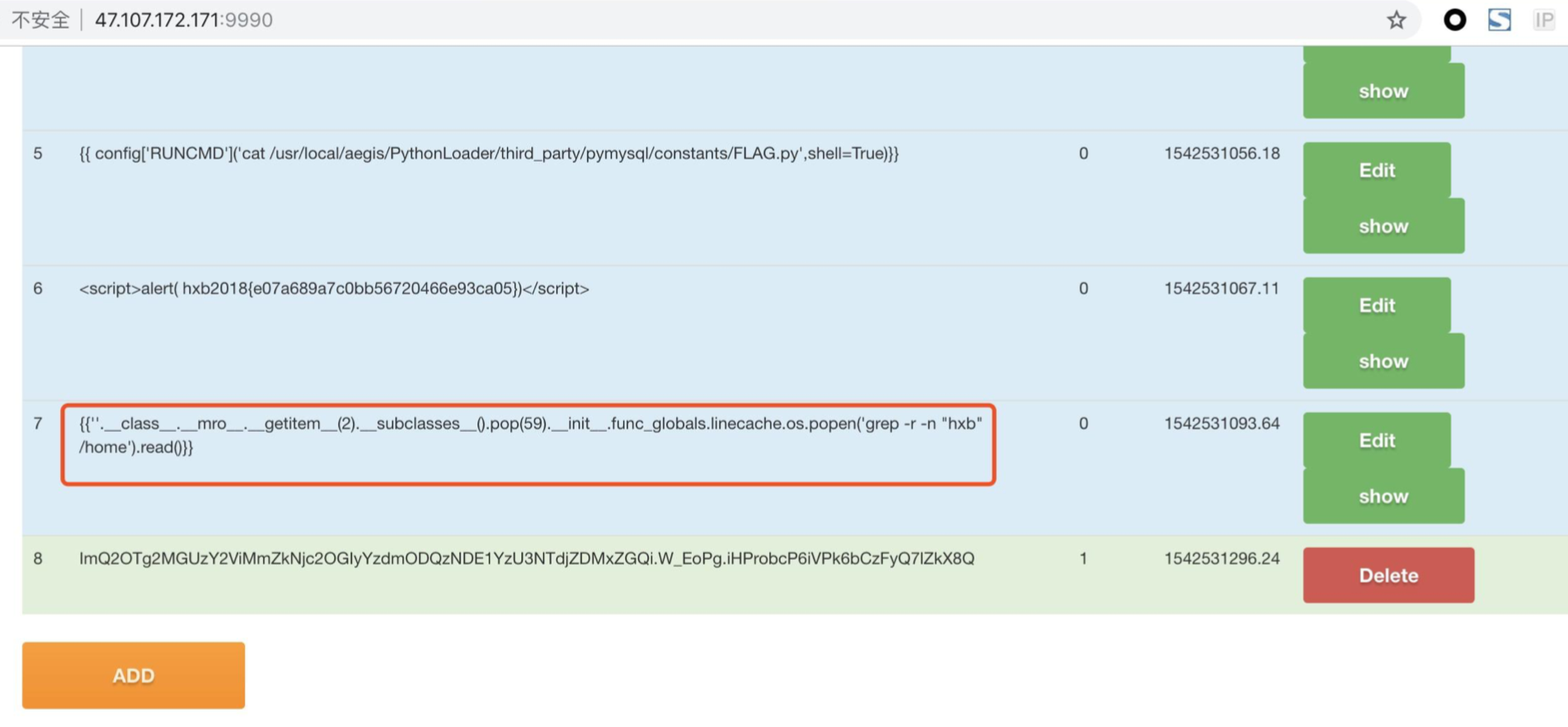Click row number 8
1568x727 pixels.
38,559
